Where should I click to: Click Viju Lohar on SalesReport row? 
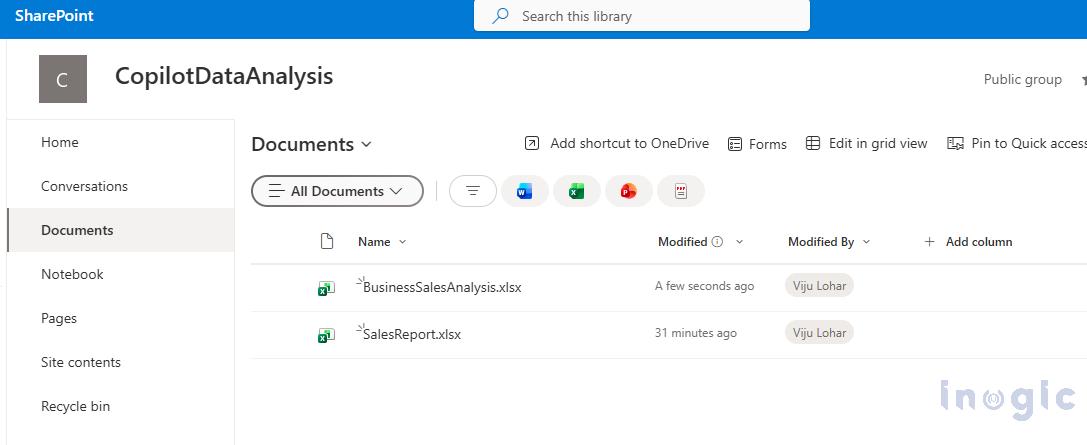click(819, 333)
